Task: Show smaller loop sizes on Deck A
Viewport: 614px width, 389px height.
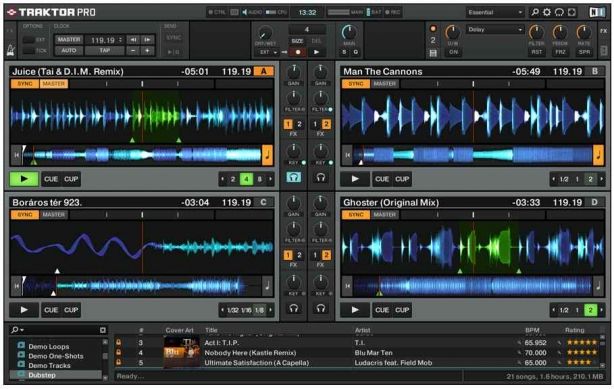Action: pyautogui.click(x=222, y=179)
